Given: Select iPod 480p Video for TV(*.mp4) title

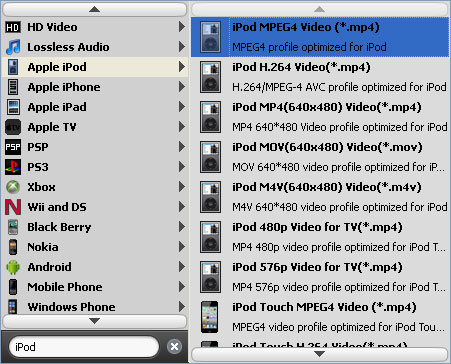Looking at the screenshot, I should click(317, 227).
